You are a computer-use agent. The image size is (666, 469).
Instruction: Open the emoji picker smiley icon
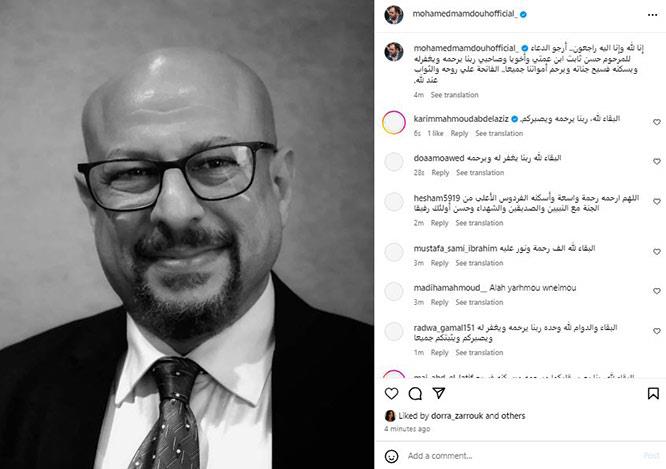point(391,456)
